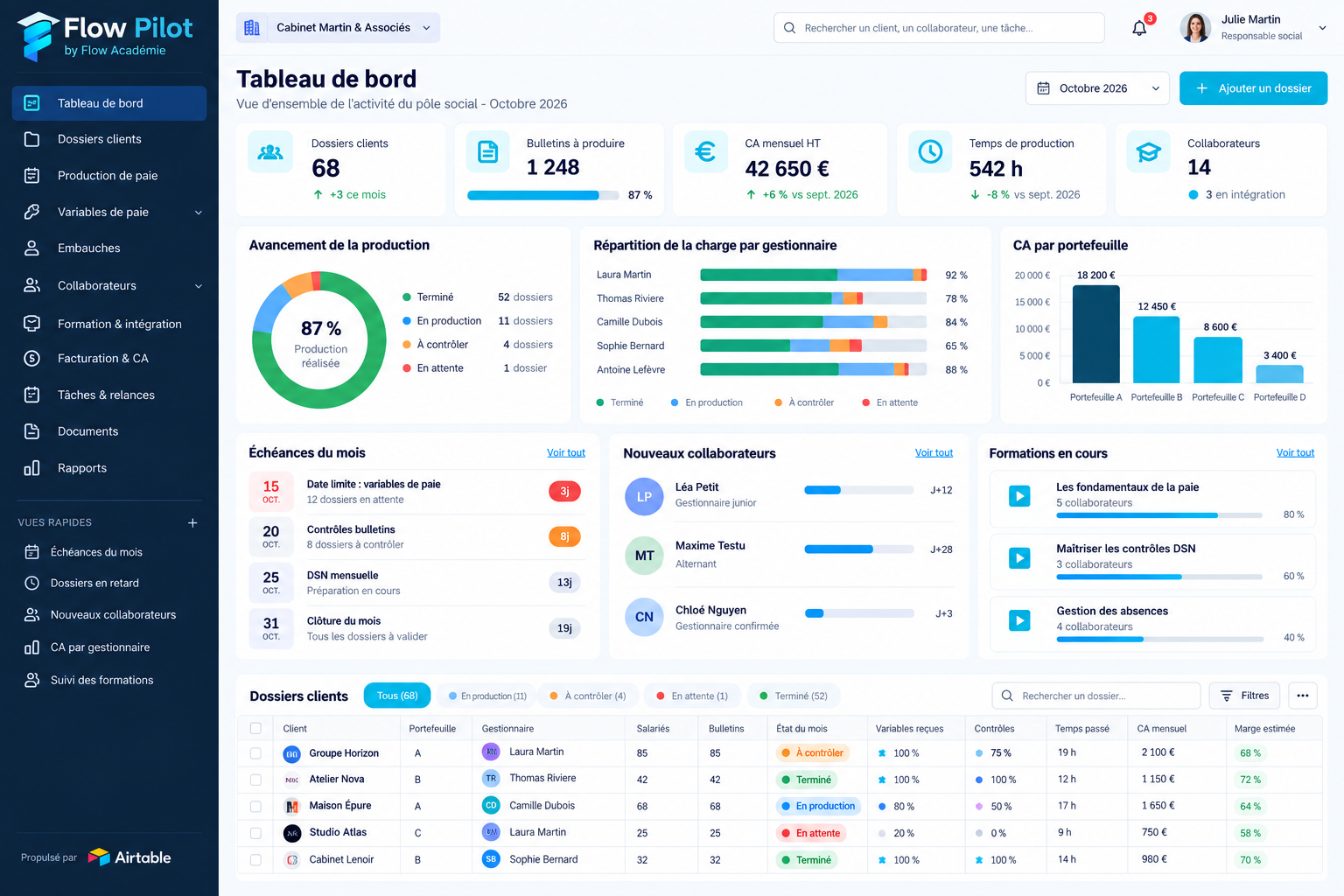Click the Dossiers clients folder icon in sidebar

pyautogui.click(x=31, y=139)
